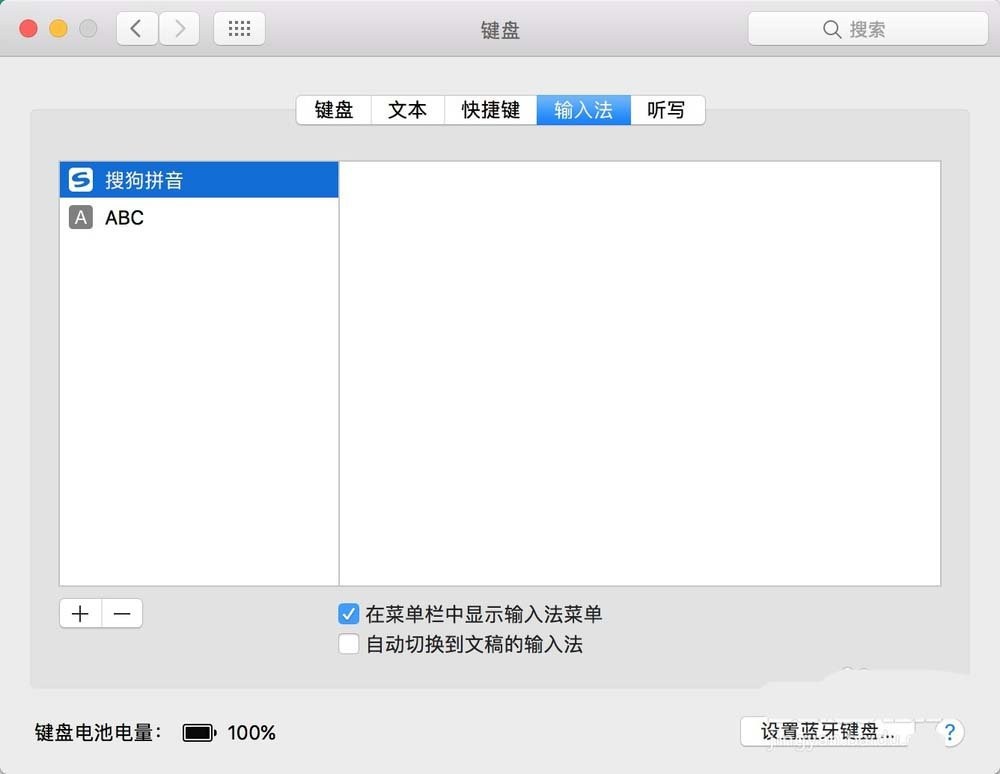The height and width of the screenshot is (774, 1000).
Task: Click inside the 搜索 field
Action: click(880, 29)
